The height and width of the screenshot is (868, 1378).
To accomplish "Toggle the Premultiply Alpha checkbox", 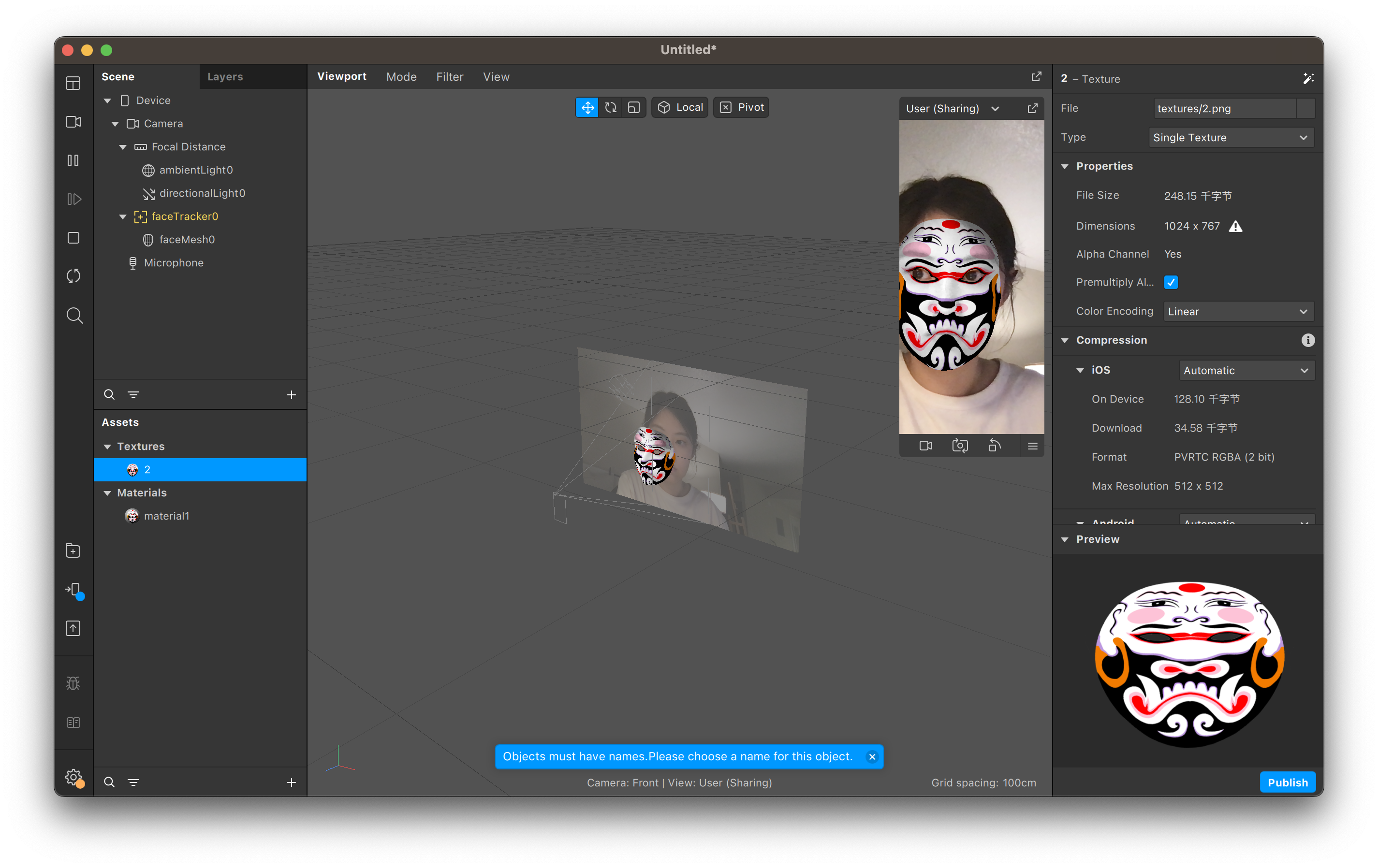I will coord(1171,282).
